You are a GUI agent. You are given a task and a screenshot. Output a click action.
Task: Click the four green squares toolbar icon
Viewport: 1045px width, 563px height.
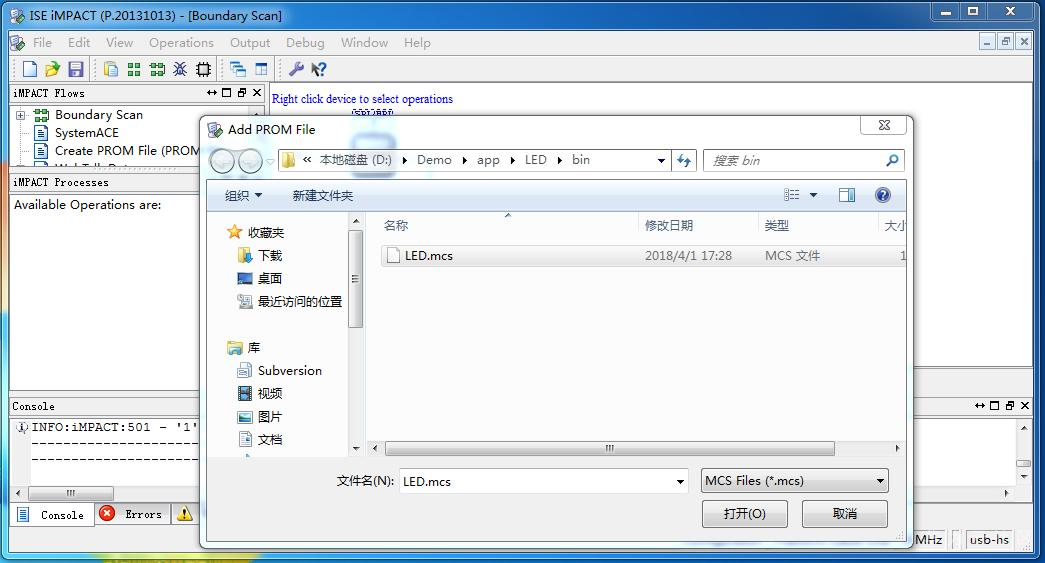(134, 69)
